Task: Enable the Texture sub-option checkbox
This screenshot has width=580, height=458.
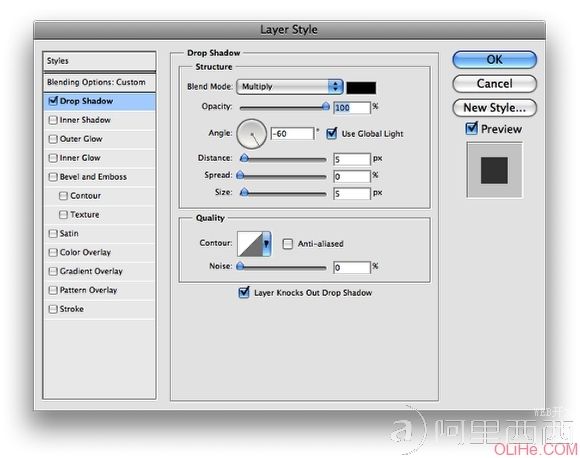Action: pos(63,214)
